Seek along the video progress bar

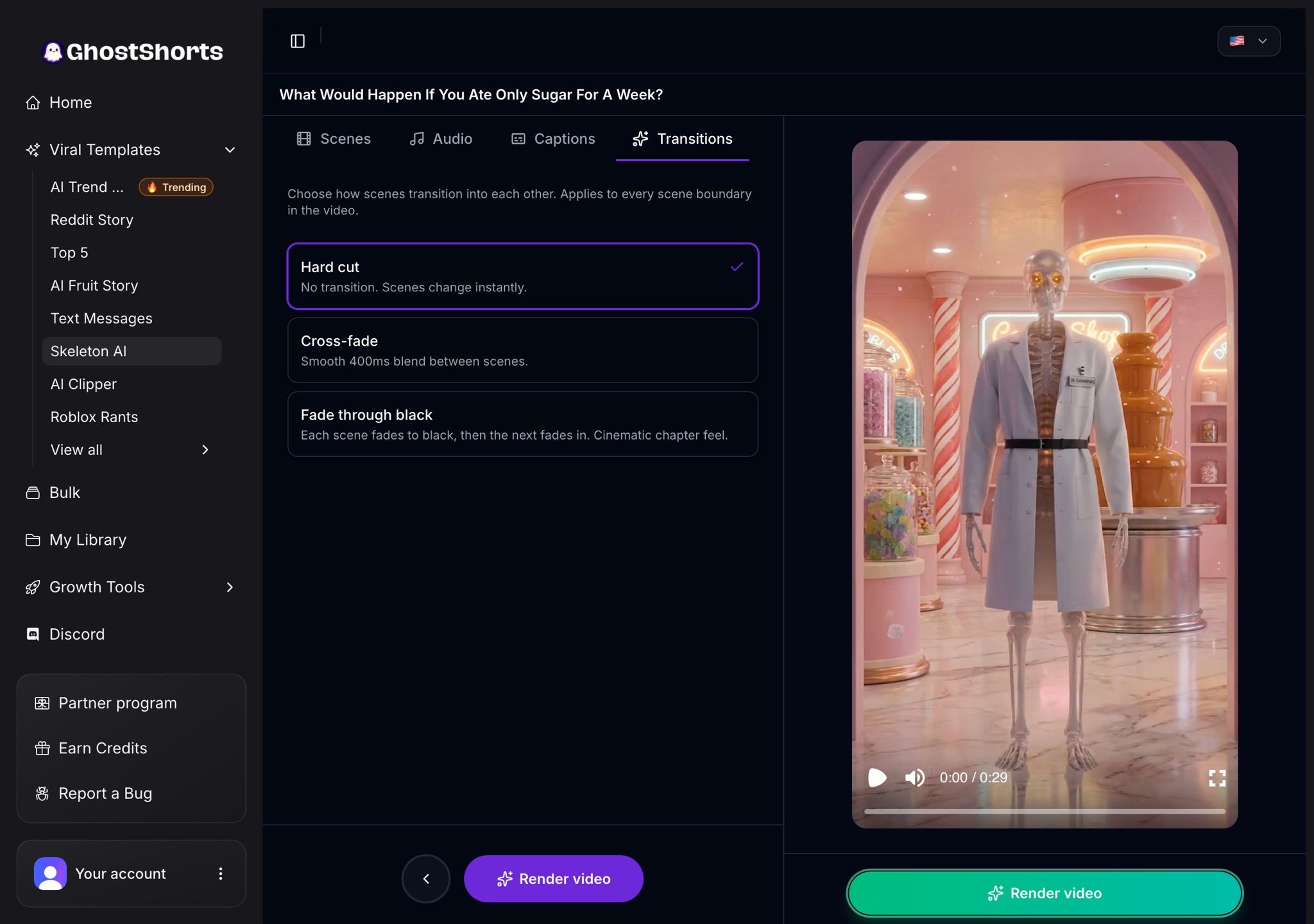pyautogui.click(x=1045, y=812)
